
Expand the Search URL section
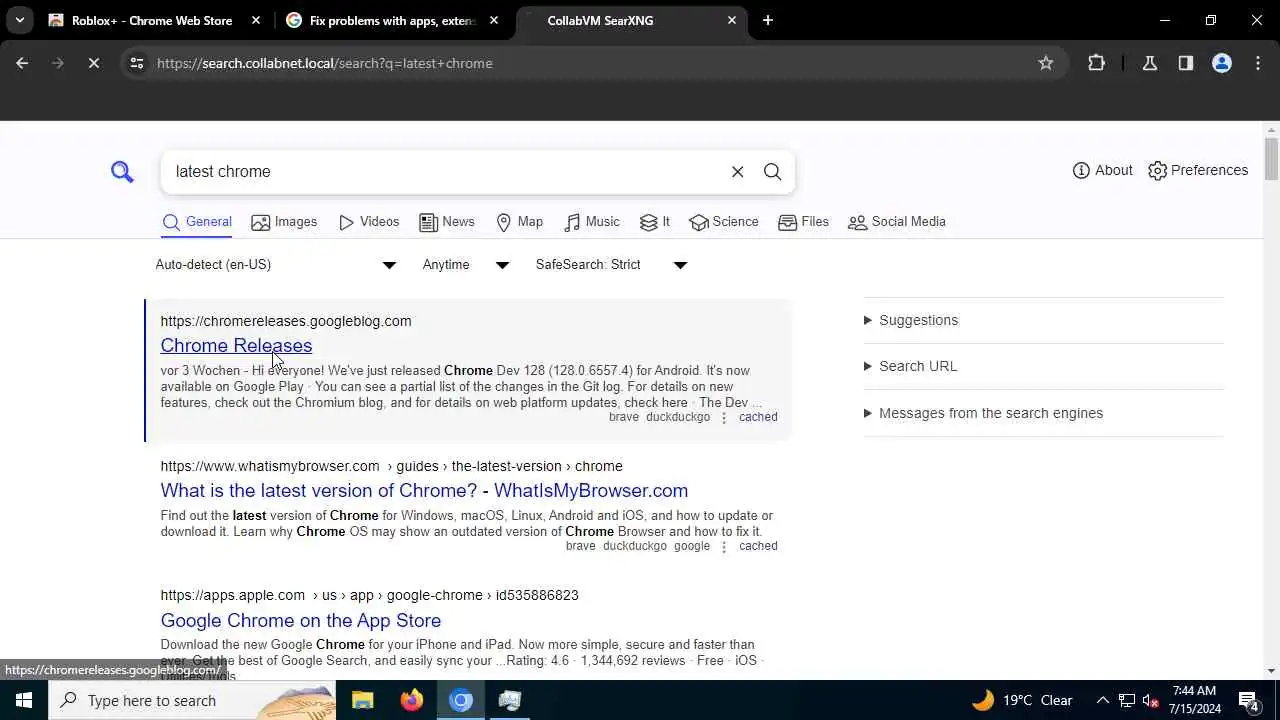click(911, 366)
